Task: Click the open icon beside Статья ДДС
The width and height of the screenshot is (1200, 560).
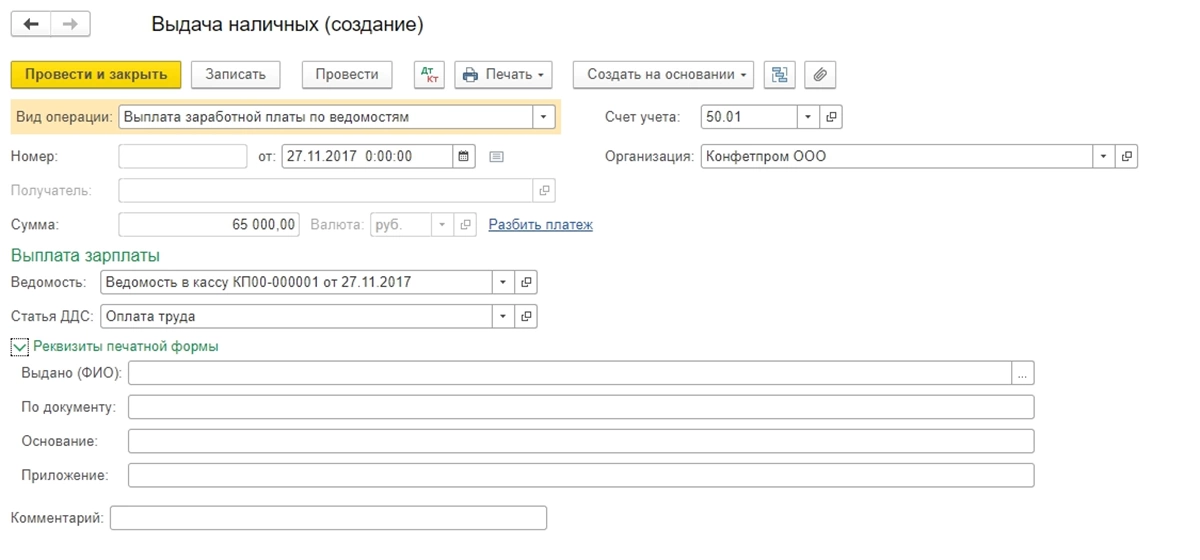Action: (x=527, y=317)
